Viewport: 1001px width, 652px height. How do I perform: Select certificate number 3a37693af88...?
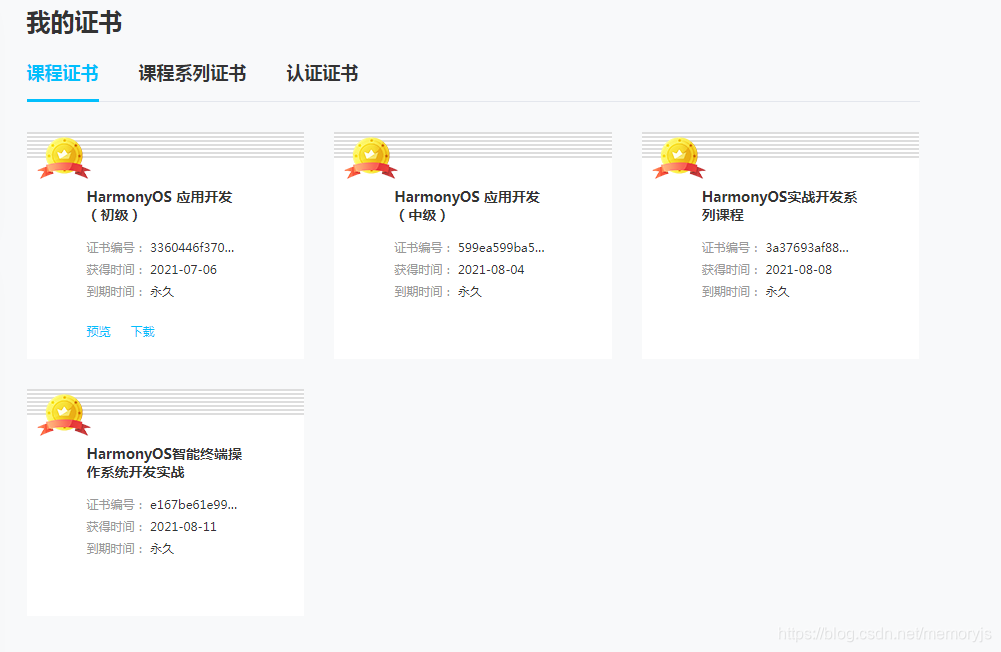point(807,248)
